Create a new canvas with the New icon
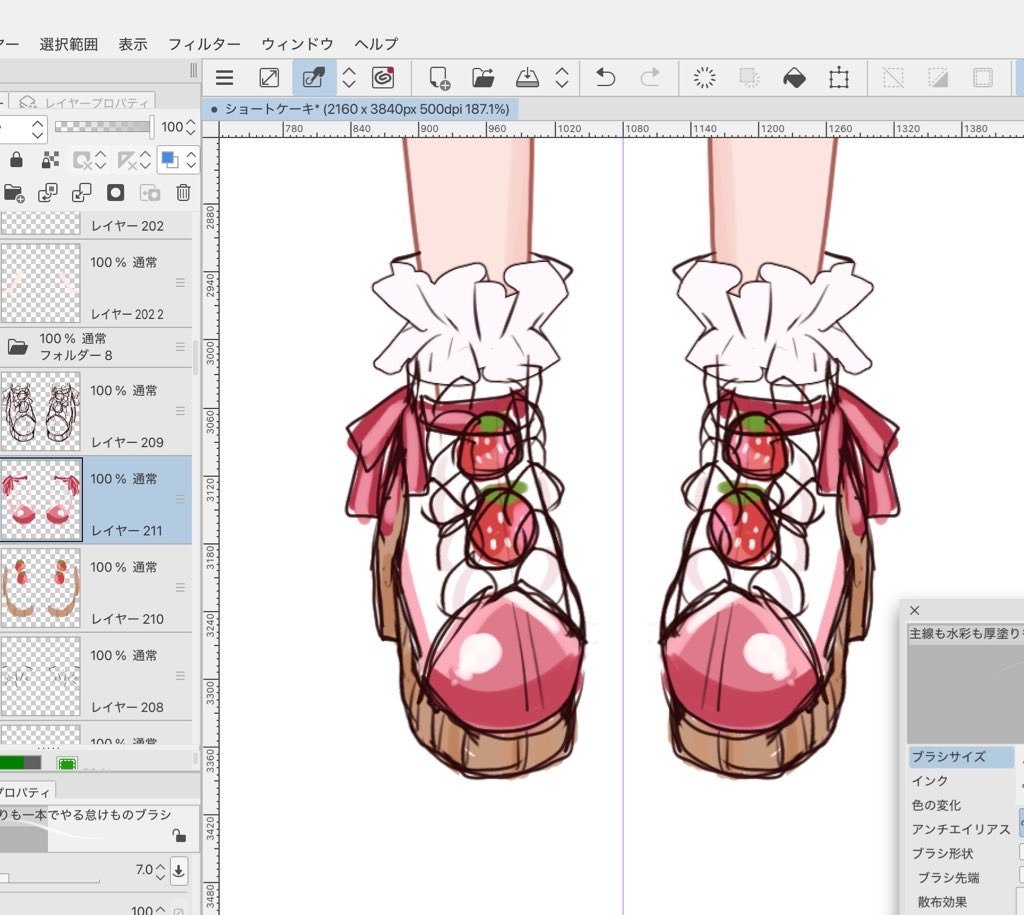This screenshot has width=1024, height=915. [438, 78]
